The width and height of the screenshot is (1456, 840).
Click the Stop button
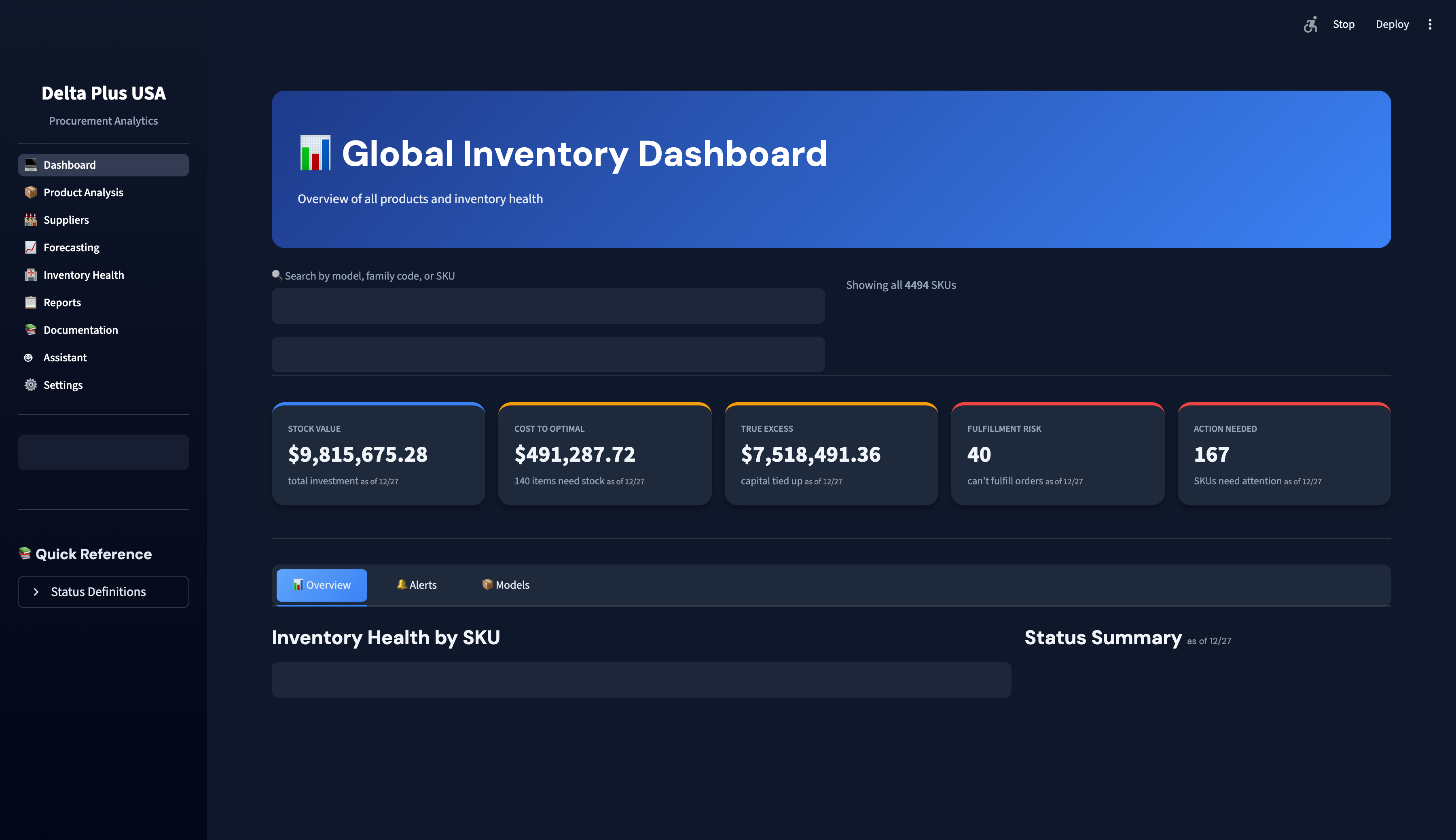[x=1344, y=24]
